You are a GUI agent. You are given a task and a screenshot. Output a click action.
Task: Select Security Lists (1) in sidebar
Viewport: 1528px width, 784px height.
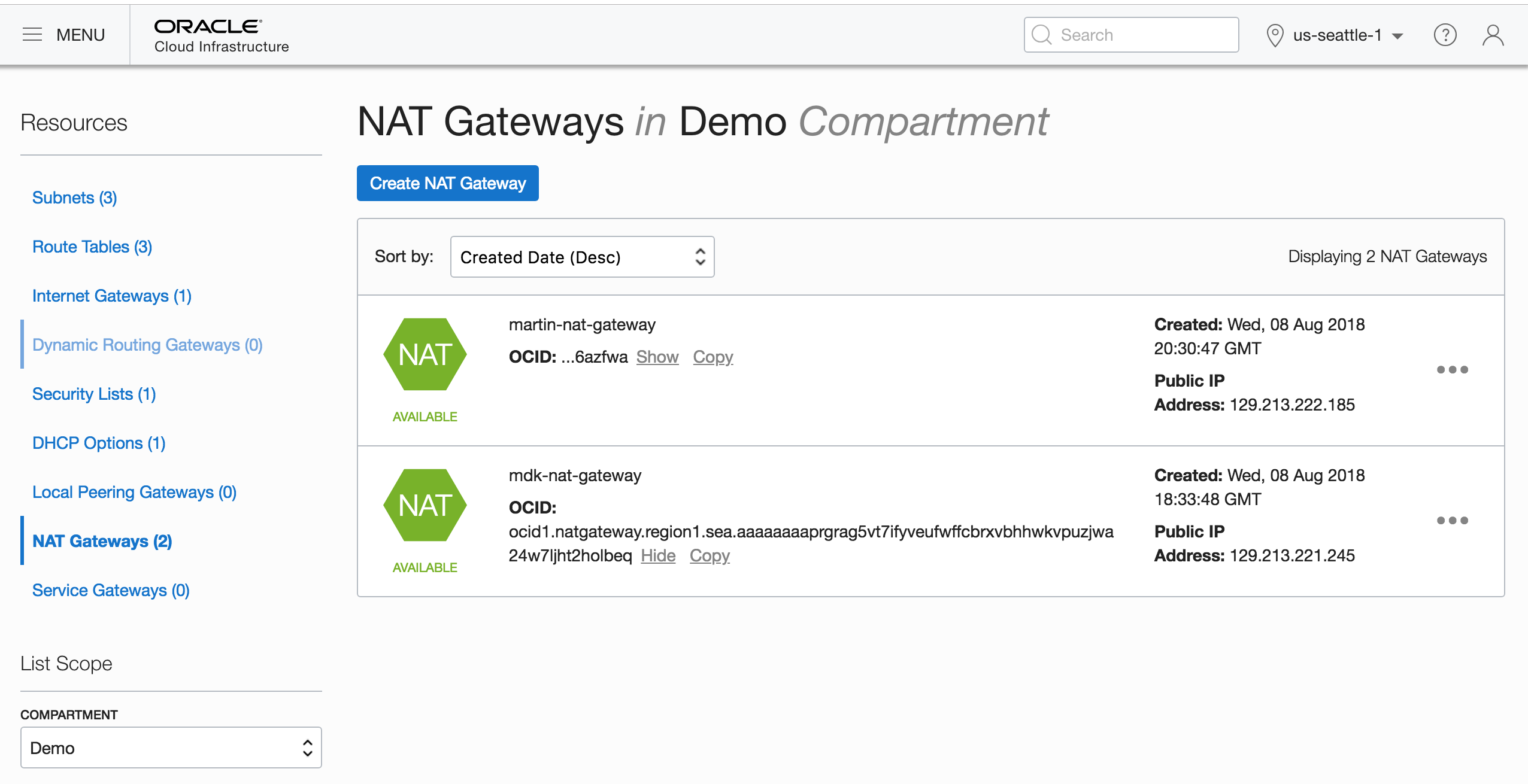coord(93,394)
